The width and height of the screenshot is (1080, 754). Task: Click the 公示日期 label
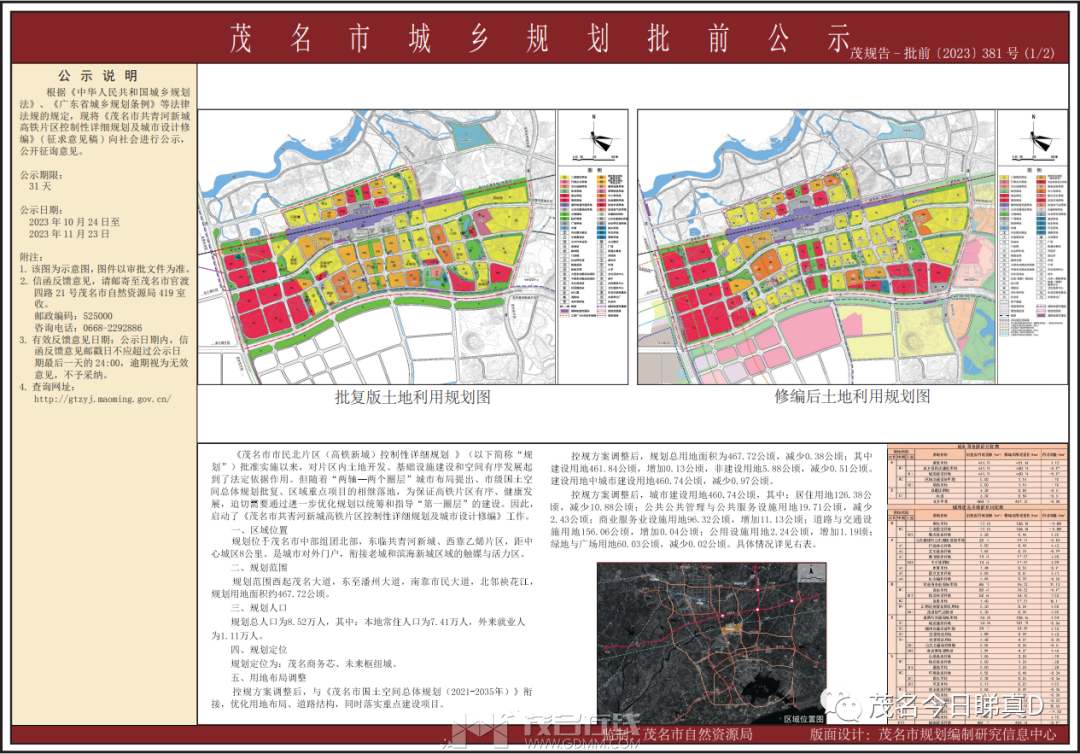click(41, 210)
